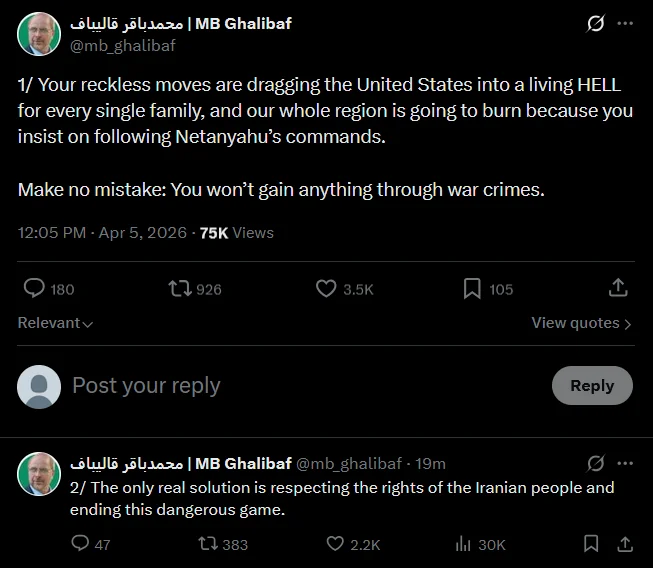Screen dimensions: 653x568
Task: View analytics of second post showing 30K
Action: tap(463, 544)
